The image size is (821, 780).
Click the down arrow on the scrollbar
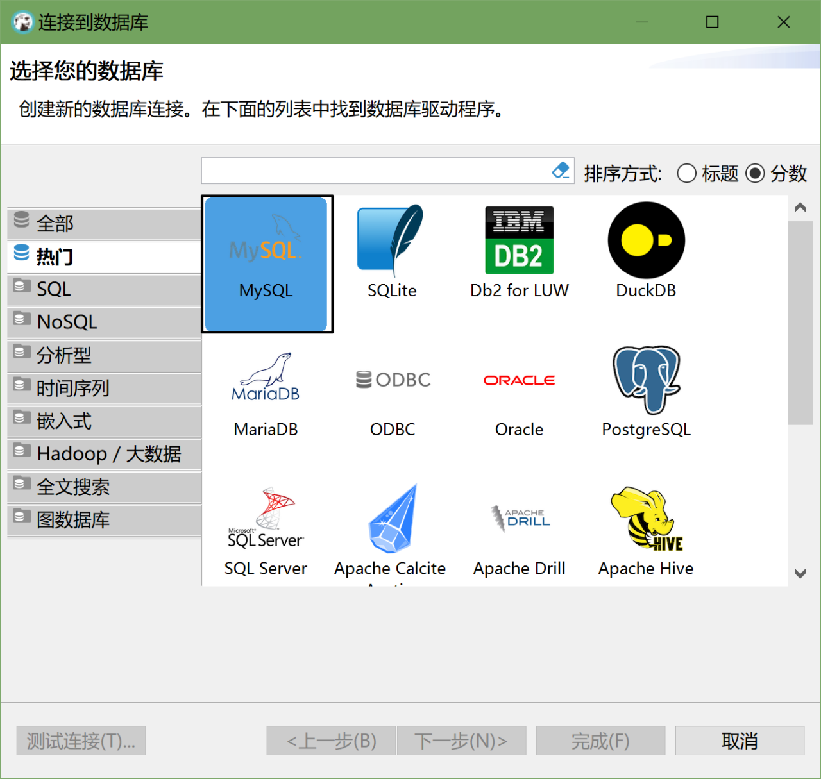pos(800,574)
